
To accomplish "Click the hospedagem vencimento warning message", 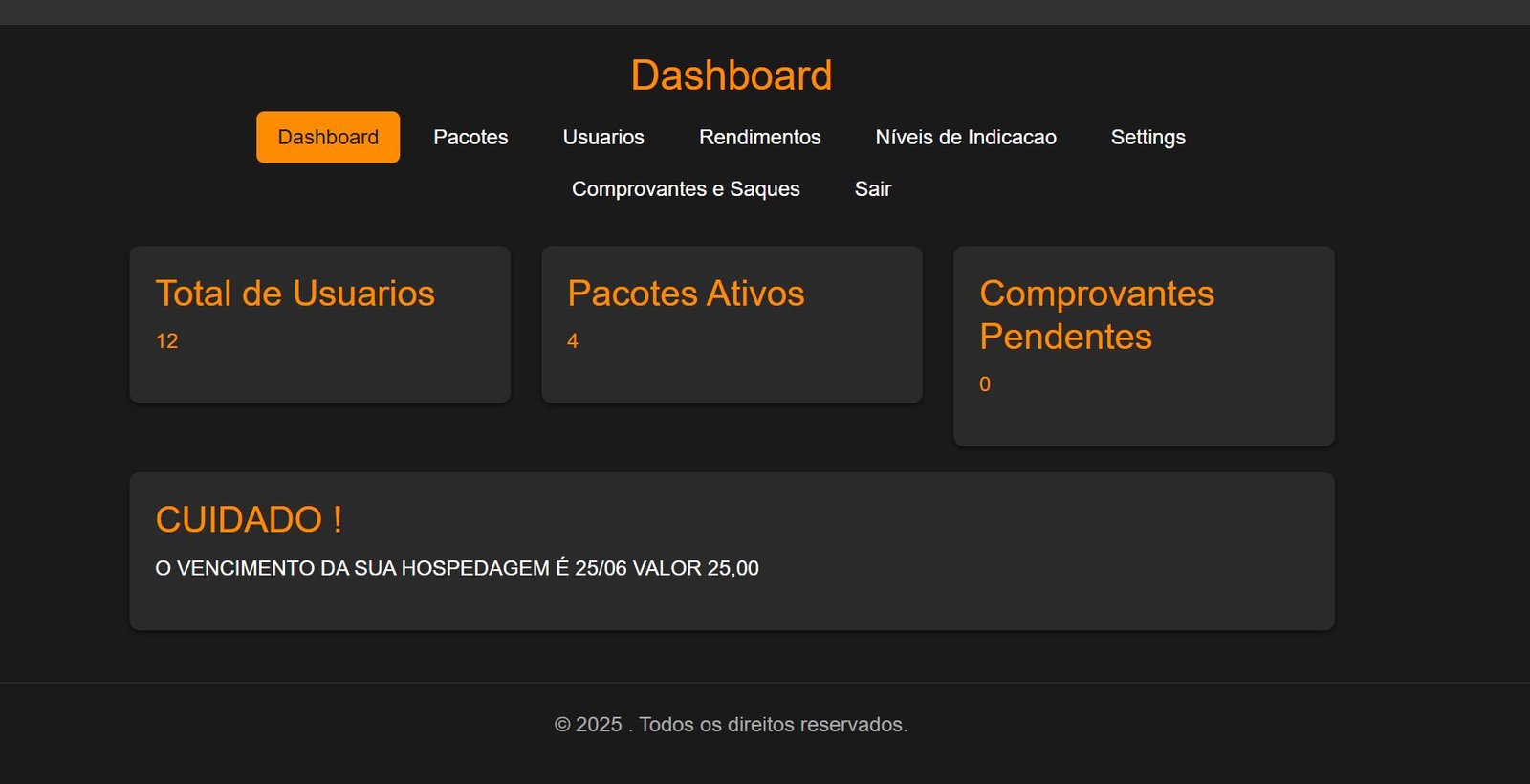I will pyautogui.click(x=457, y=568).
